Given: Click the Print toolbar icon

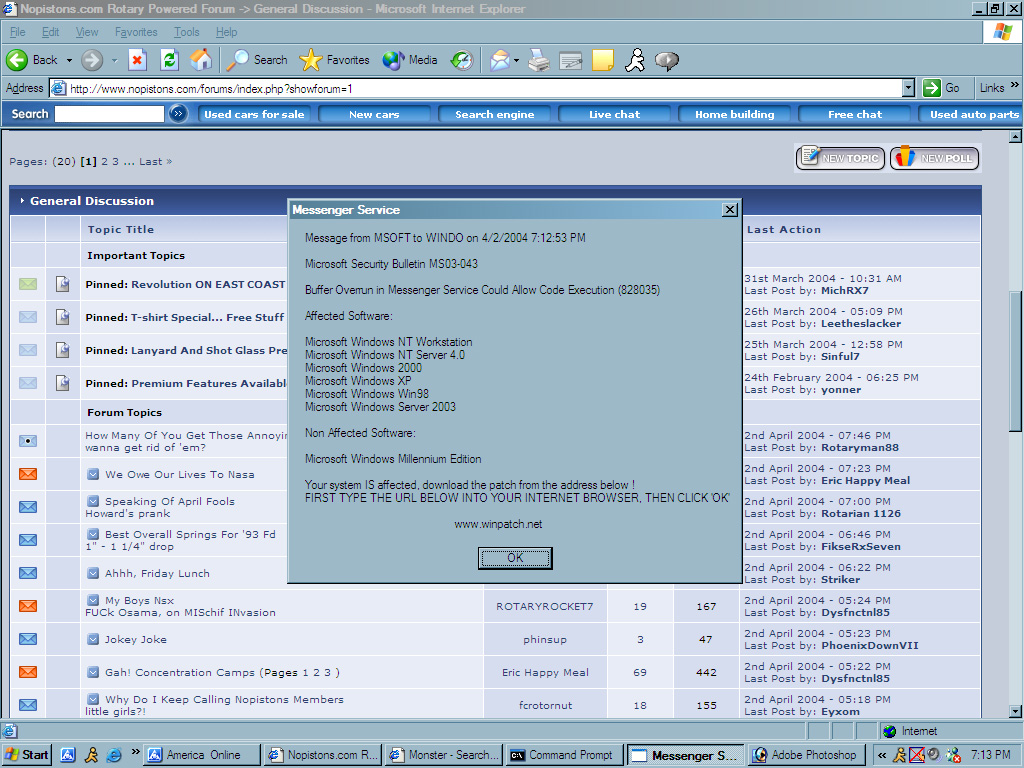Looking at the screenshot, I should 539,60.
